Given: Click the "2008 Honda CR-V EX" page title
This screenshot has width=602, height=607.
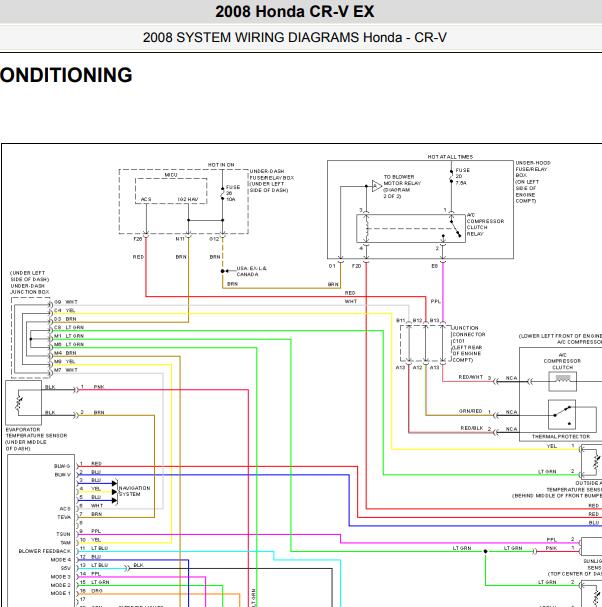Looking at the screenshot, I should [x=295, y=11].
